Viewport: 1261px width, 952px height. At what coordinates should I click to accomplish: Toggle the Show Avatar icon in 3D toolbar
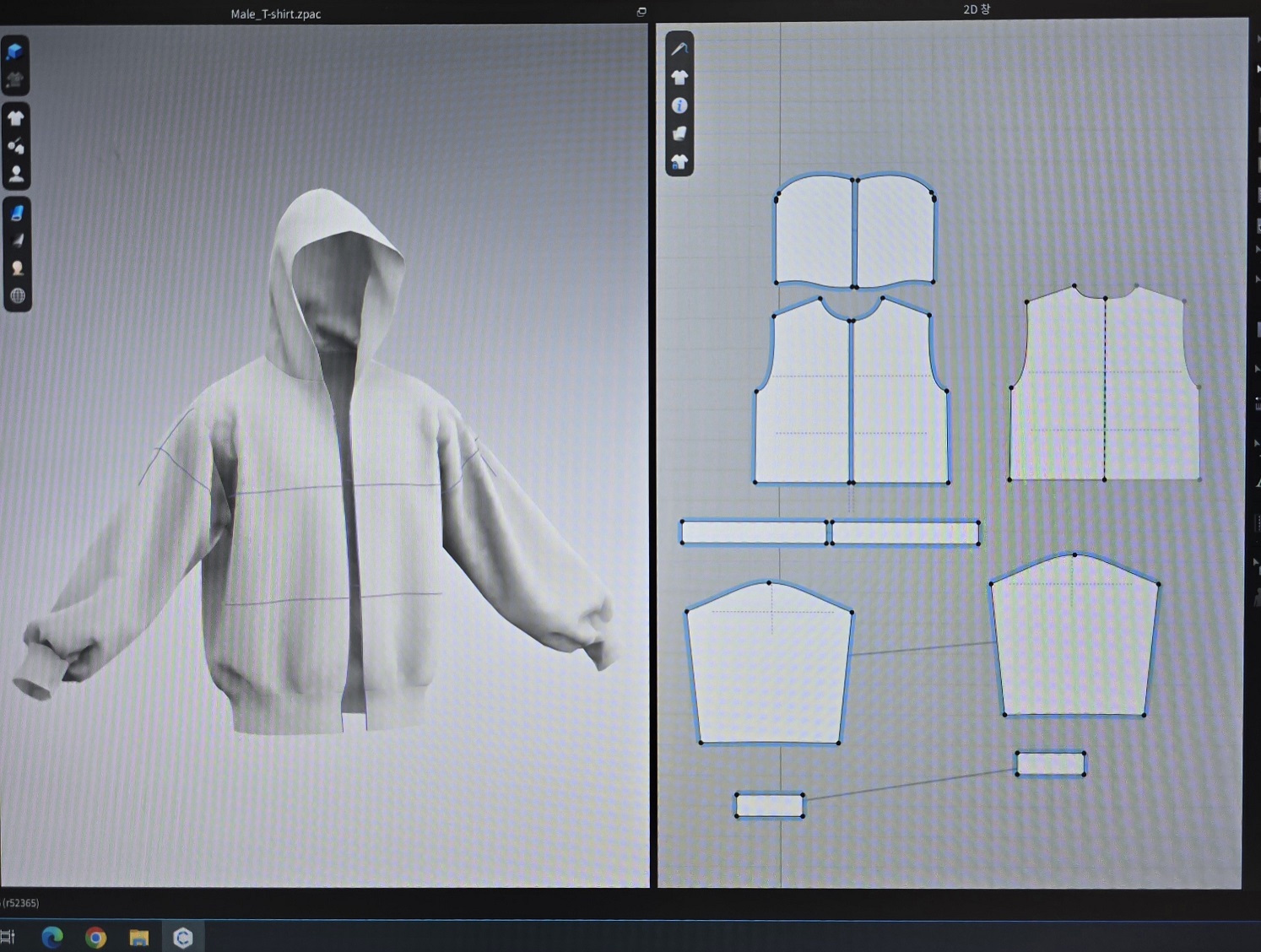[x=15, y=174]
